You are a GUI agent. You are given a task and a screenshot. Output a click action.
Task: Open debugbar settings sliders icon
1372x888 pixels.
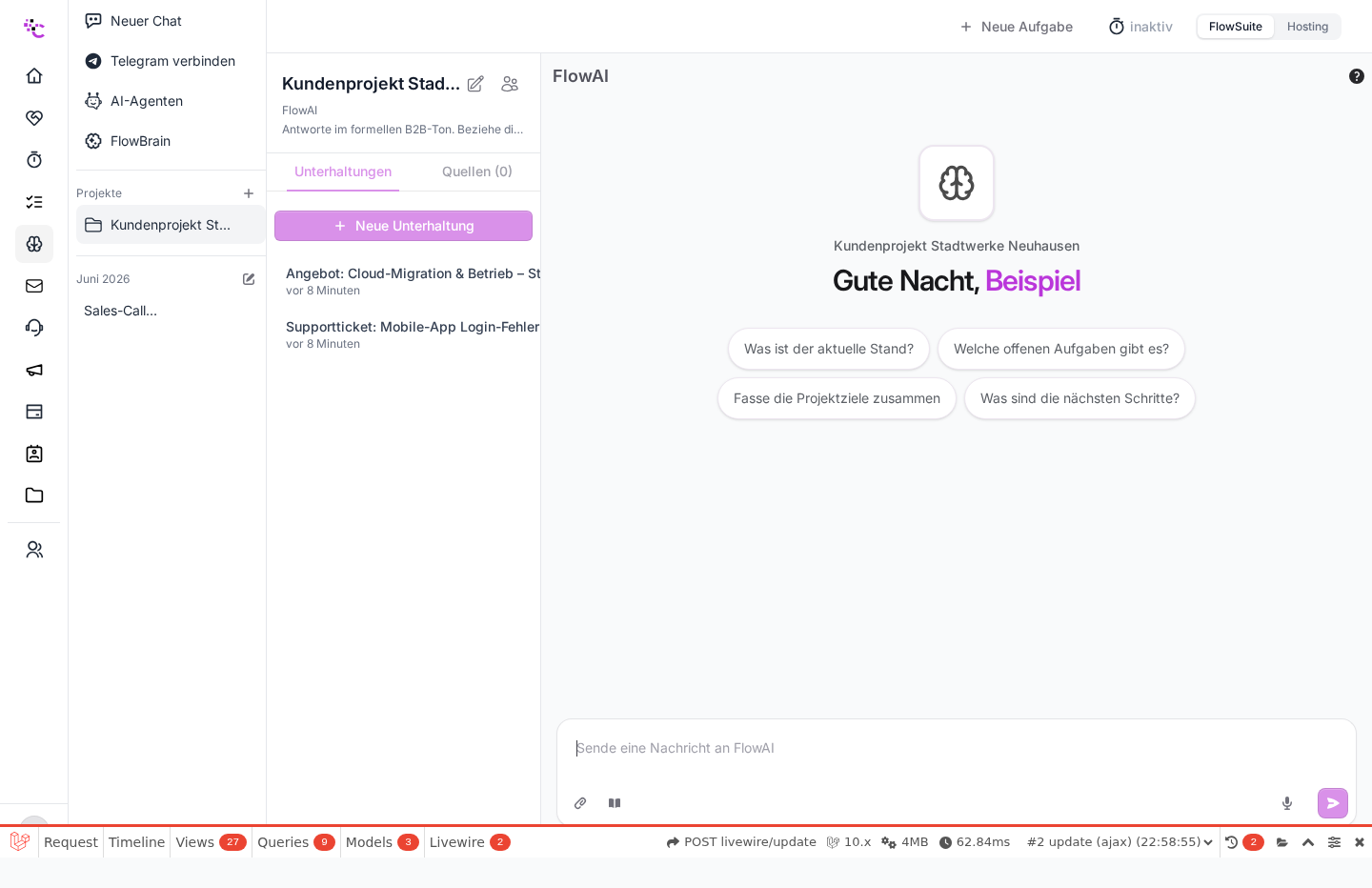pyautogui.click(x=1334, y=842)
